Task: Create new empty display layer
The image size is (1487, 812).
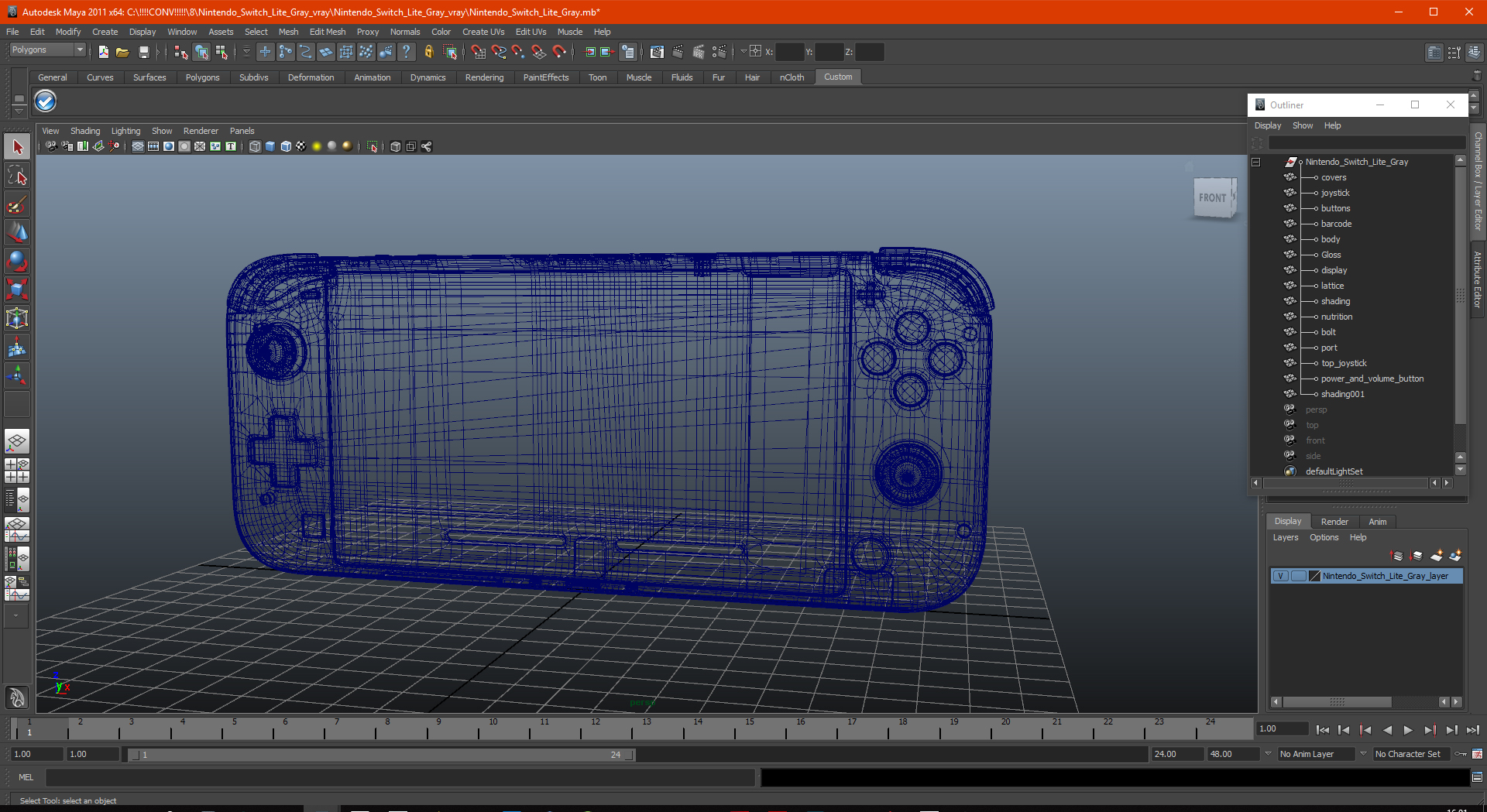Action: coord(1437,556)
